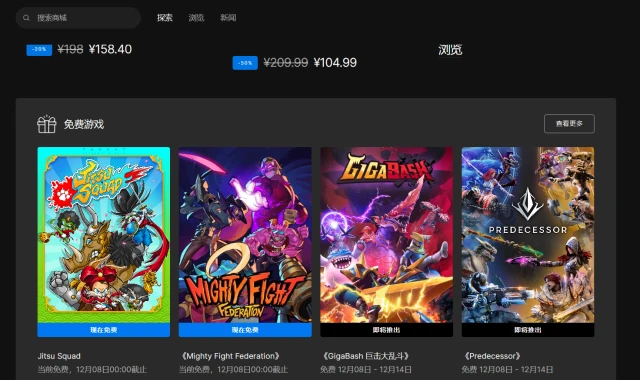Click the -20% discount badge
The height and width of the screenshot is (380, 640).
pos(39,49)
